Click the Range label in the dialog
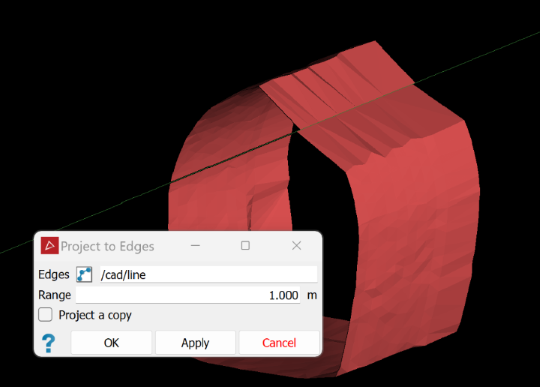 point(54,295)
